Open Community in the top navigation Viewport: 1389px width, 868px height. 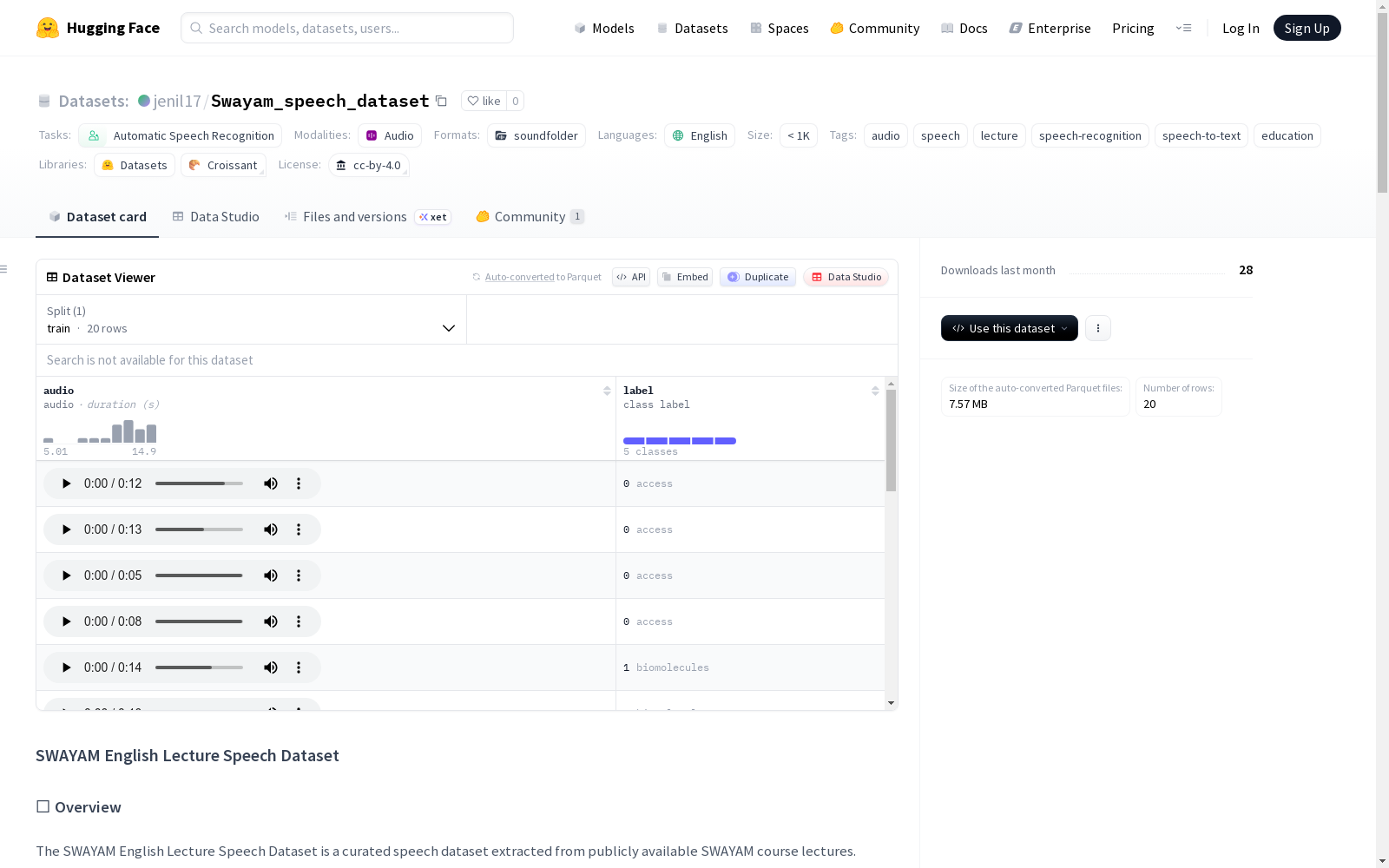(x=875, y=28)
